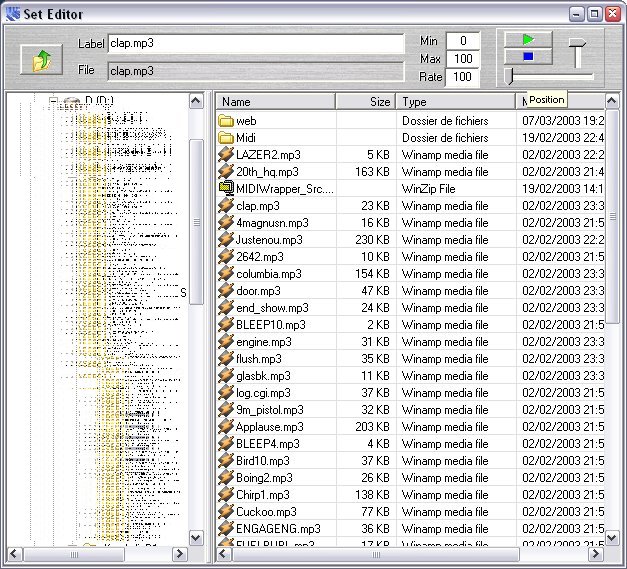Click the LAZER2.mp3 media file icon
Screen dimensions: 627x569
pos(226,155)
